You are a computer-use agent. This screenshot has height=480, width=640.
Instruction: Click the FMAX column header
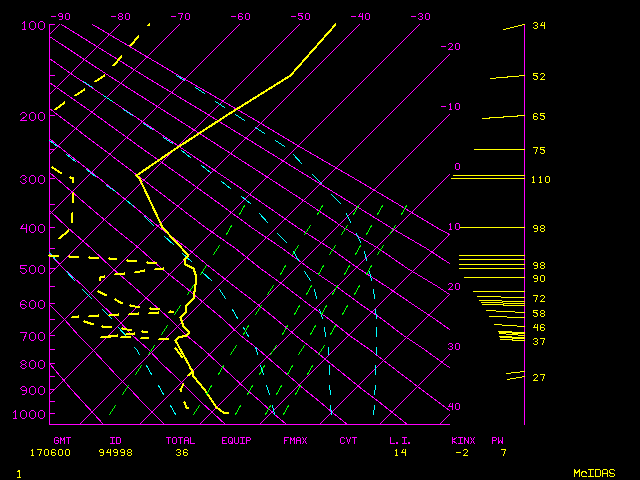[x=295, y=440]
